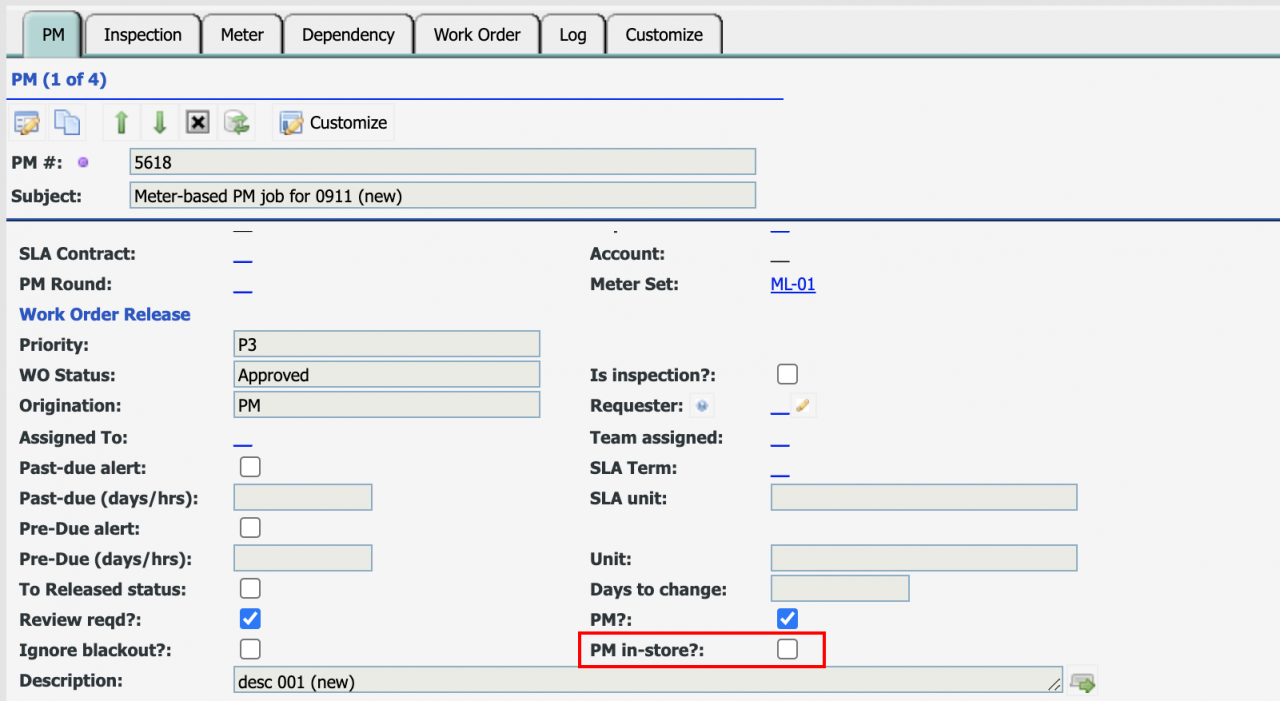
Task: Check the To Released status checkbox
Action: (x=250, y=589)
